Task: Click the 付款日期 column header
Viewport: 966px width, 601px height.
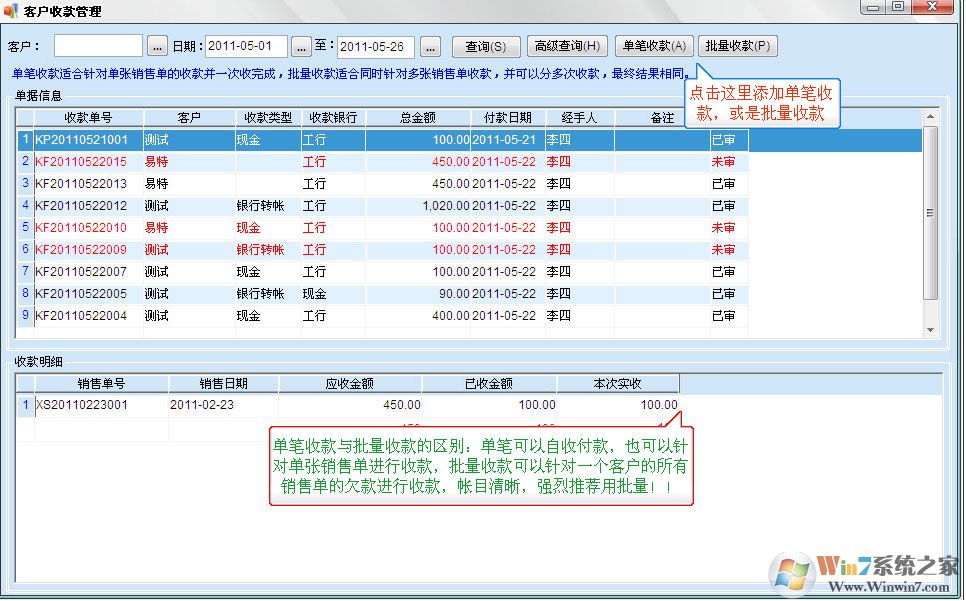Action: [510, 117]
